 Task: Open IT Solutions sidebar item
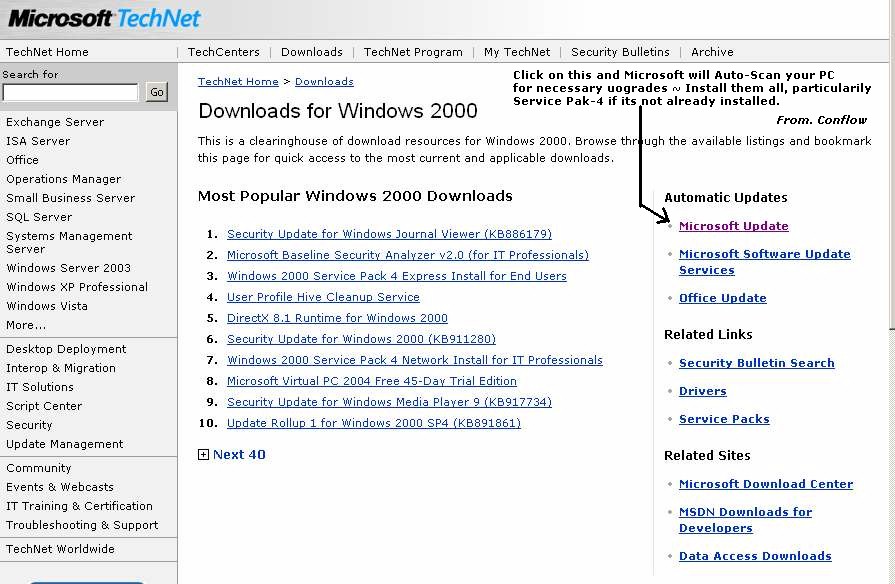pyautogui.click(x=39, y=387)
